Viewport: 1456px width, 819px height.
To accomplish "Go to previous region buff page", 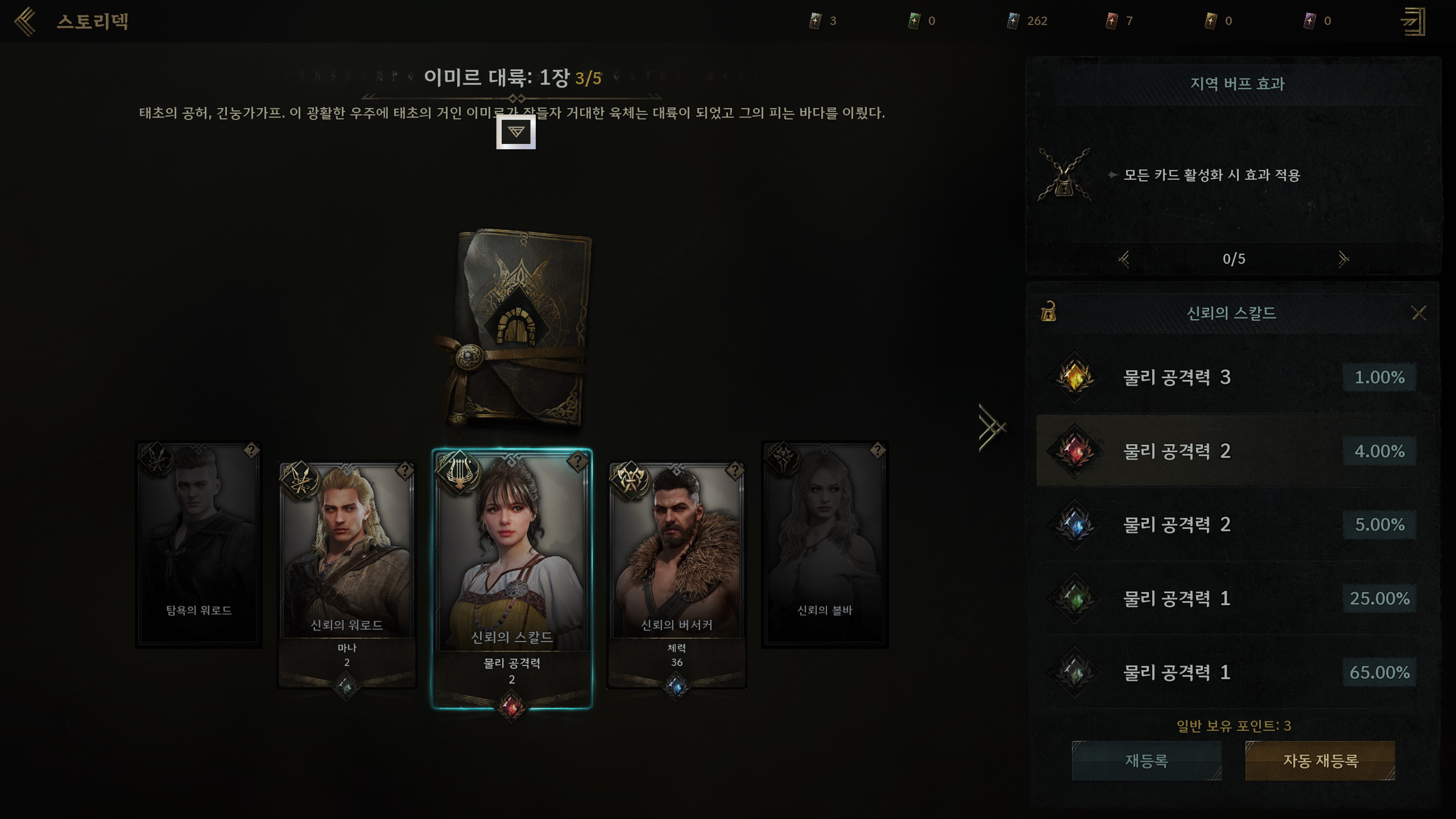I will click(1124, 259).
